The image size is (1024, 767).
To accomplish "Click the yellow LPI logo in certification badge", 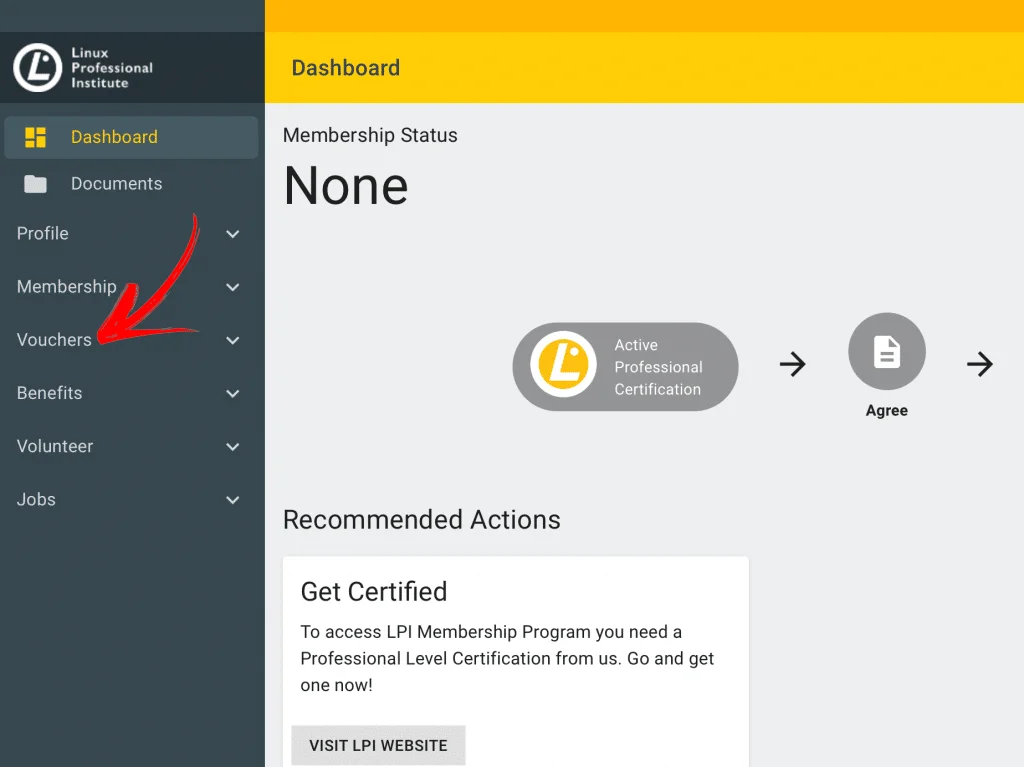I will click(564, 364).
